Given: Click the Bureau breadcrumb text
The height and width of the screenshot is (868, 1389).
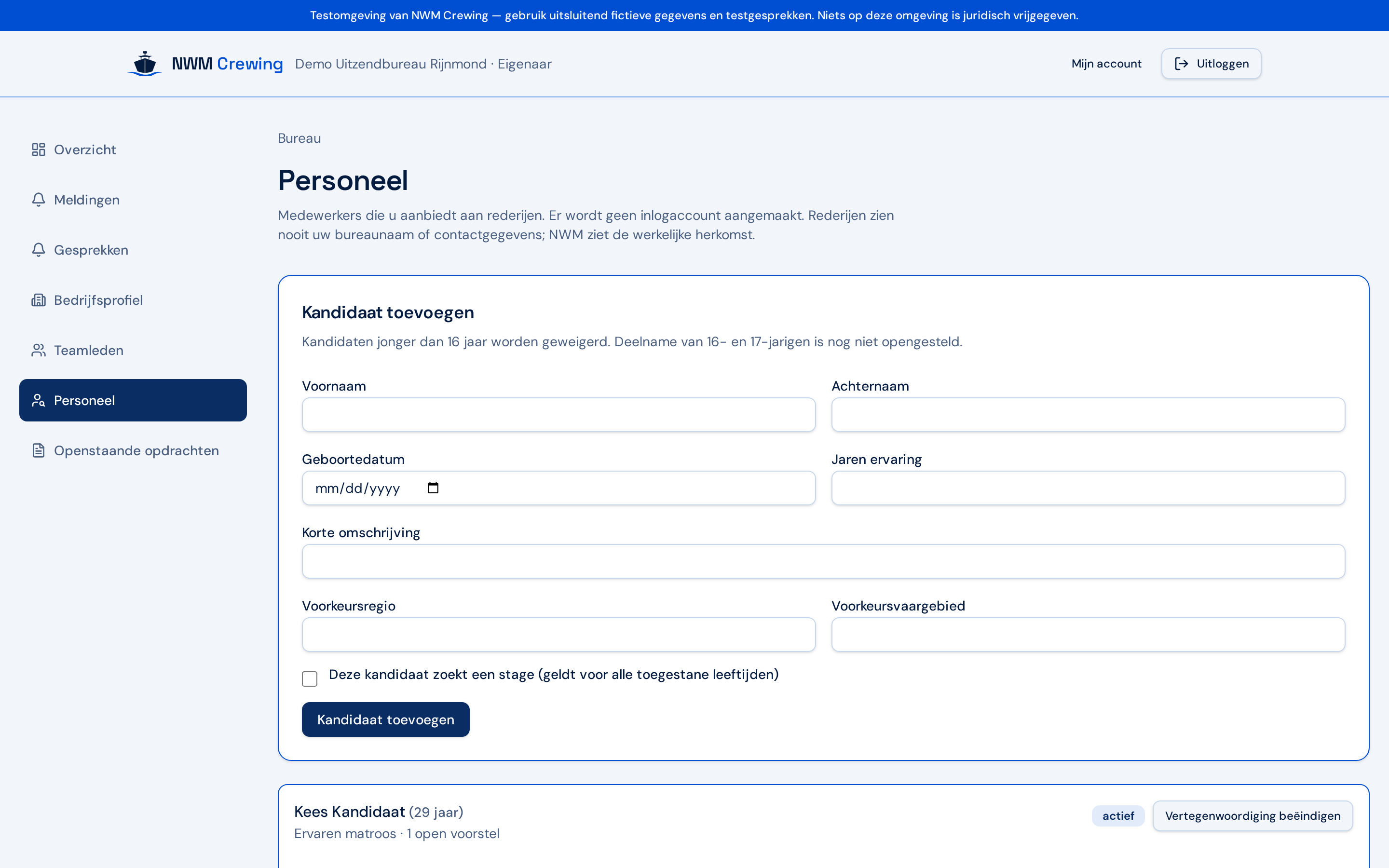Looking at the screenshot, I should click(x=299, y=138).
